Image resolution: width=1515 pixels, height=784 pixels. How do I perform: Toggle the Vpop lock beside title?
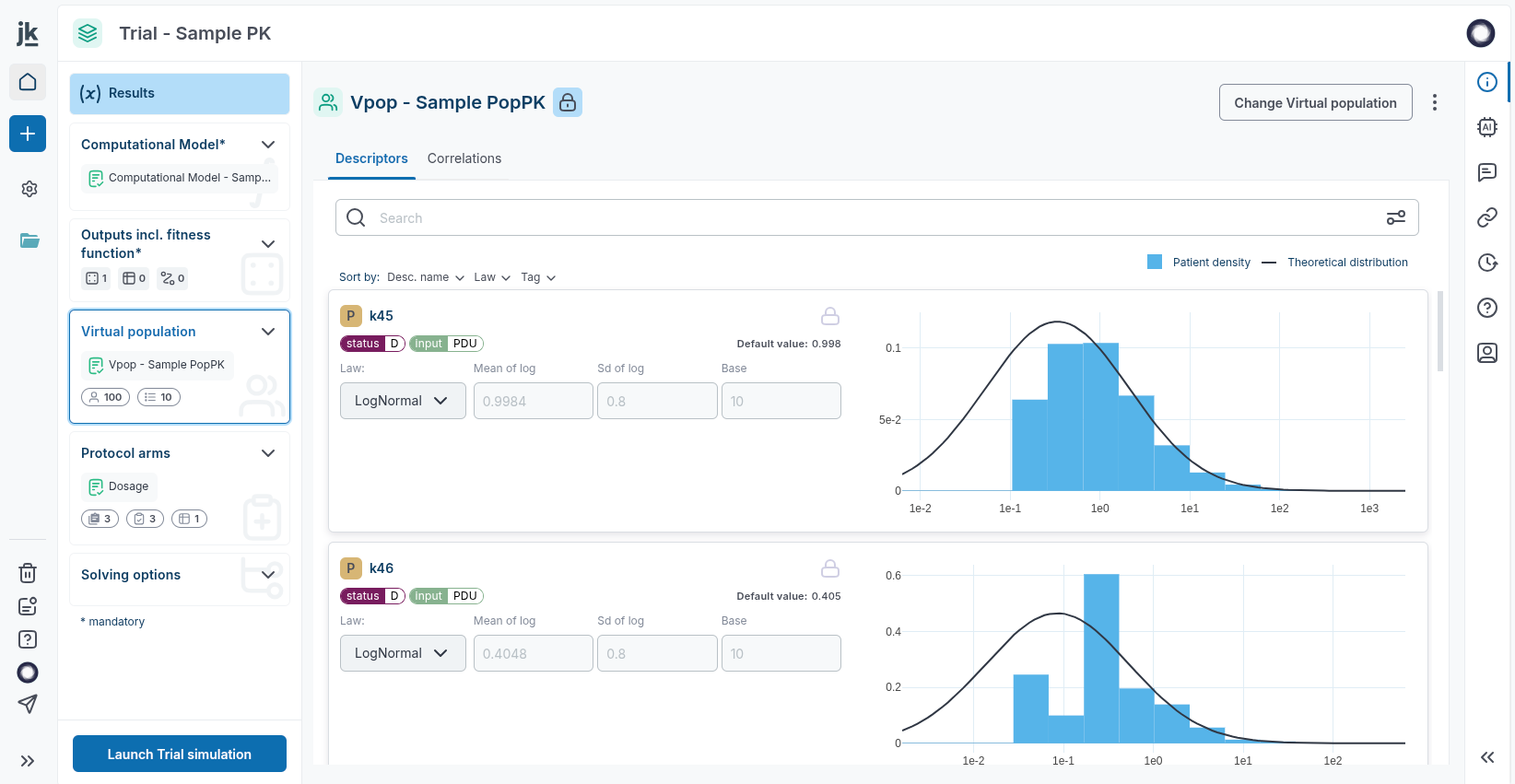pyautogui.click(x=568, y=102)
